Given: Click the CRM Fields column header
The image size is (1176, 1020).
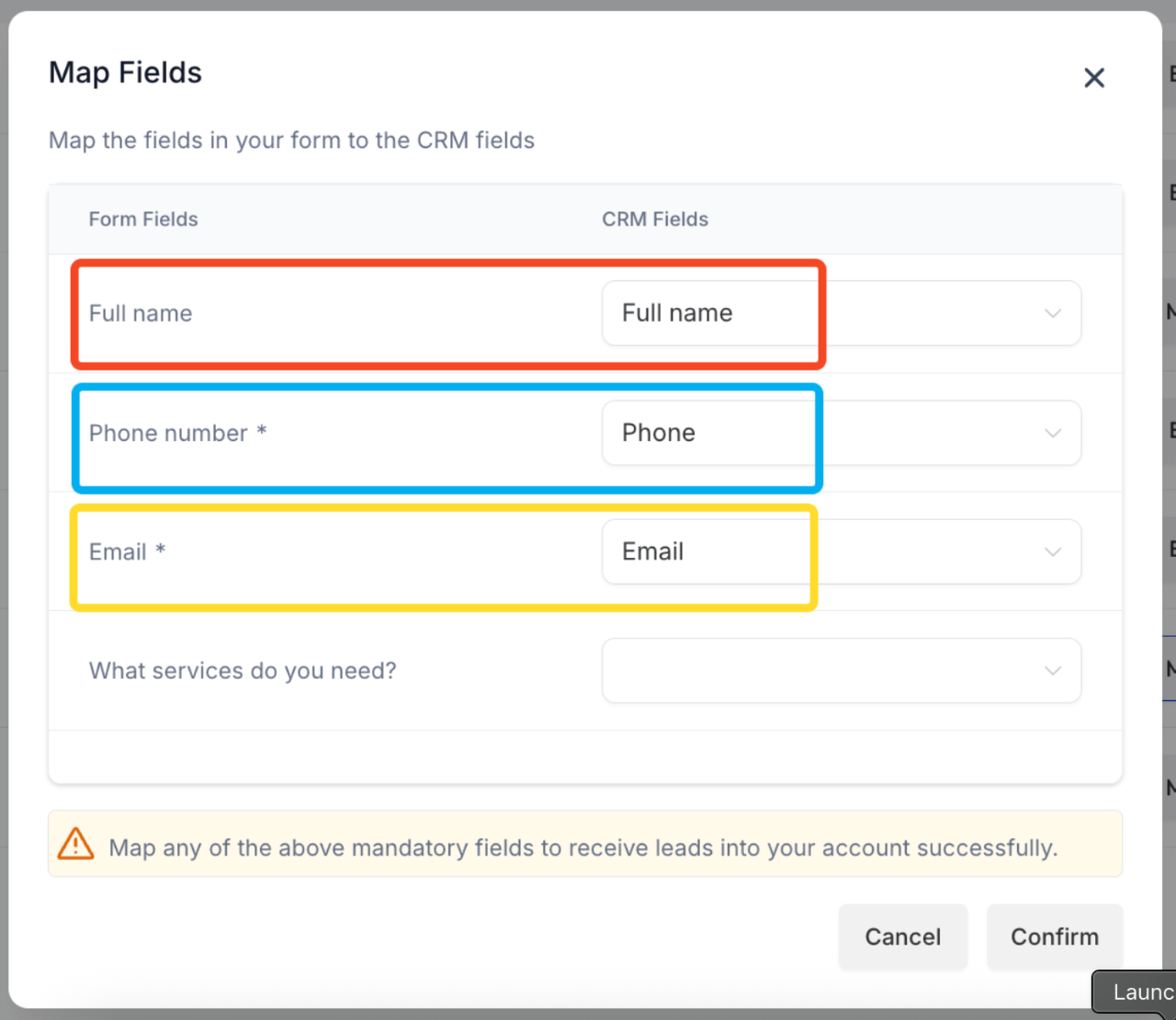Looking at the screenshot, I should (x=655, y=220).
